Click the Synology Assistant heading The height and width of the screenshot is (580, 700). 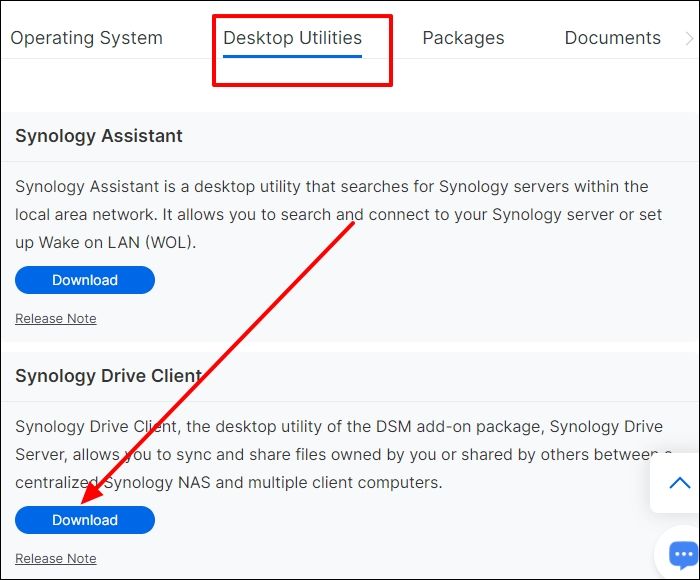(99, 136)
